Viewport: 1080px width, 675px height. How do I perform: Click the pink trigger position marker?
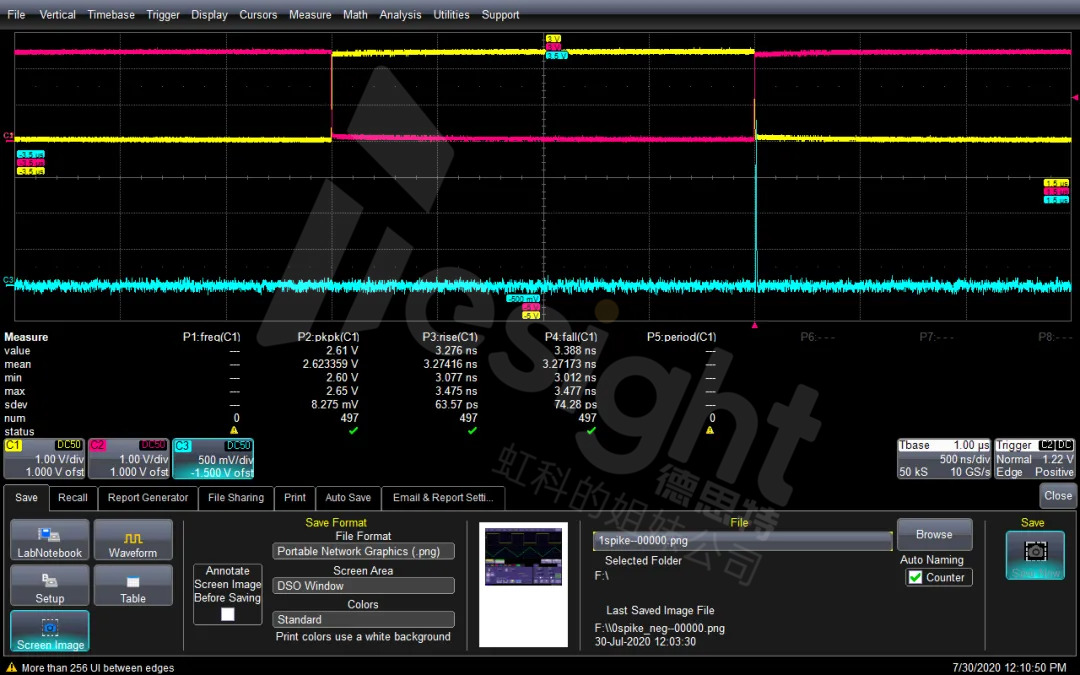pos(754,325)
